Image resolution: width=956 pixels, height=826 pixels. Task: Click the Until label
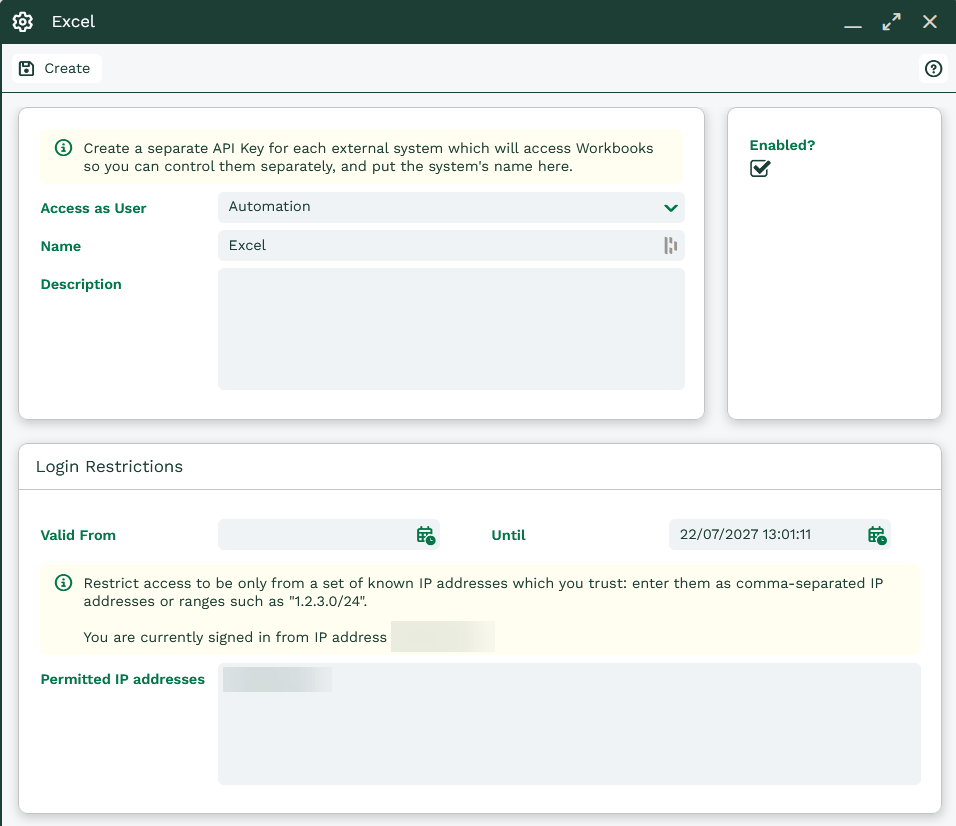point(508,535)
